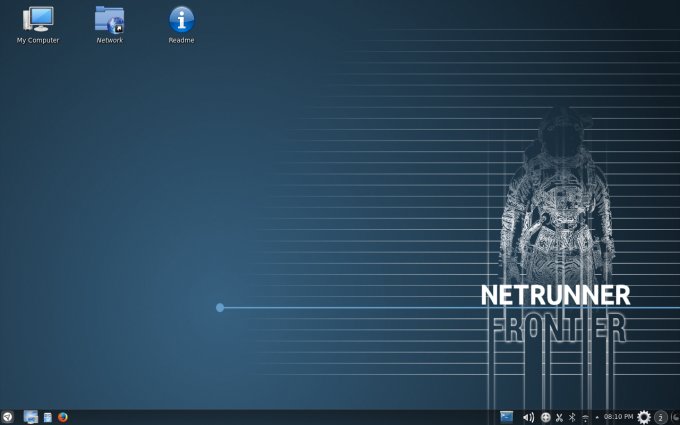Click the round crosshair tray icon
680x425 pixels.
546,418
